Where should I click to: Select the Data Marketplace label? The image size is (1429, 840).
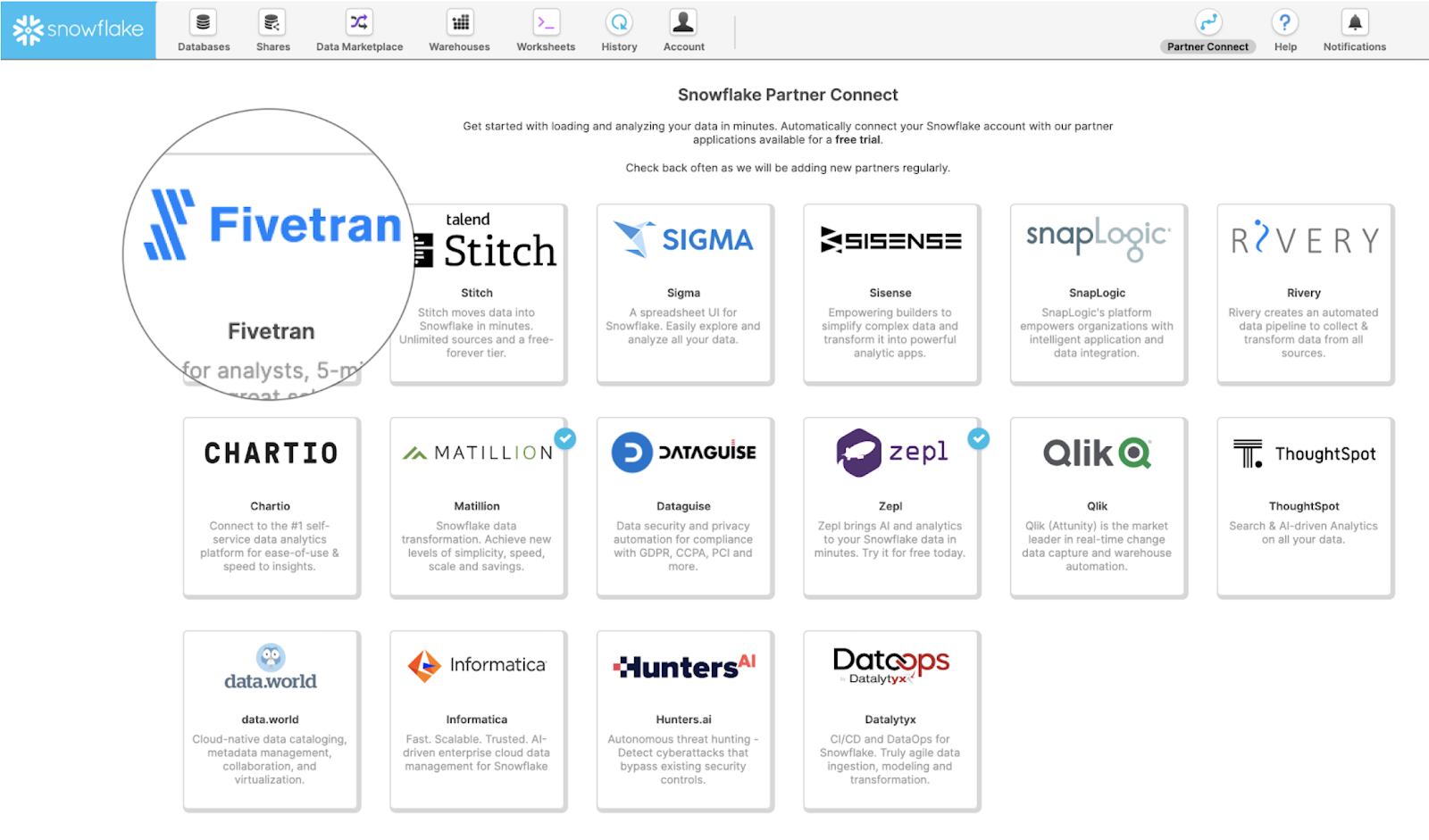(359, 46)
